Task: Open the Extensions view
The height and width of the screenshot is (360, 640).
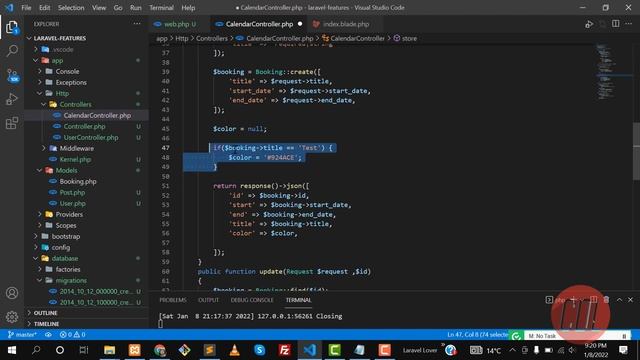Action: (12, 123)
